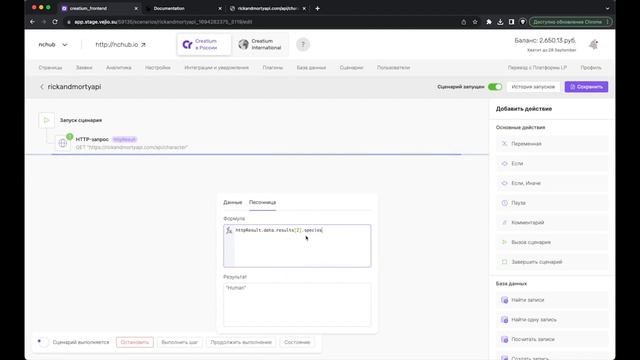The width and height of the screenshot is (640, 360).
Task: Open the question mark help icon
Action: pyautogui.click(x=303, y=44)
